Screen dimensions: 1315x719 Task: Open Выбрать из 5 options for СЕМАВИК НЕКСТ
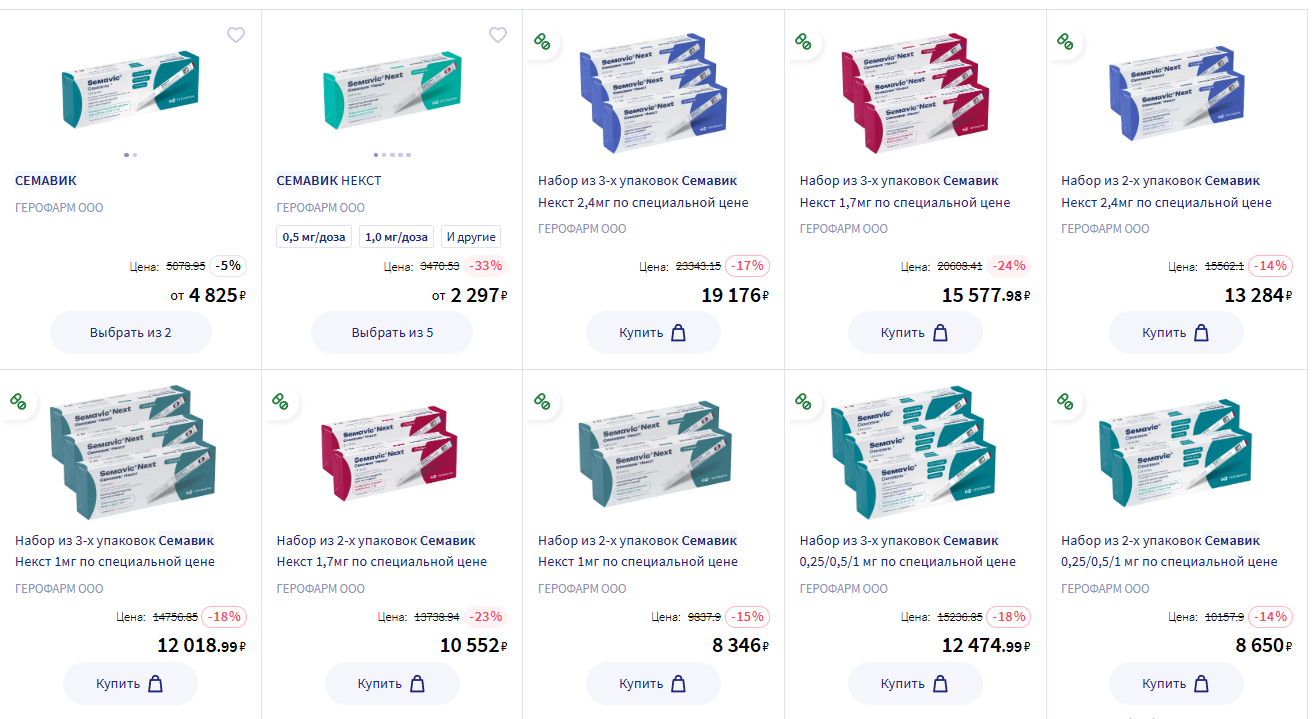click(392, 332)
